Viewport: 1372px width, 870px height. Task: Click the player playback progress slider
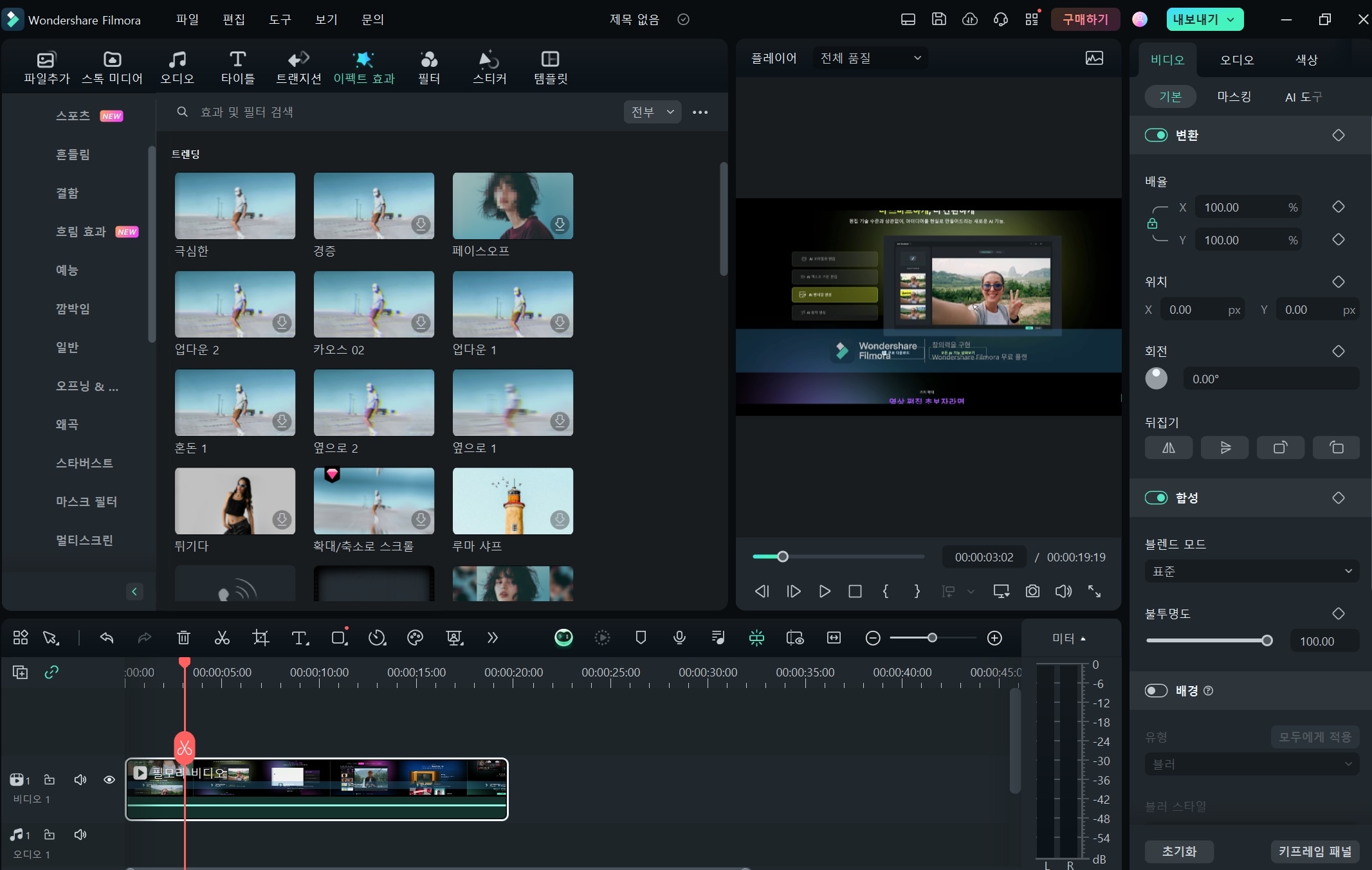point(838,556)
